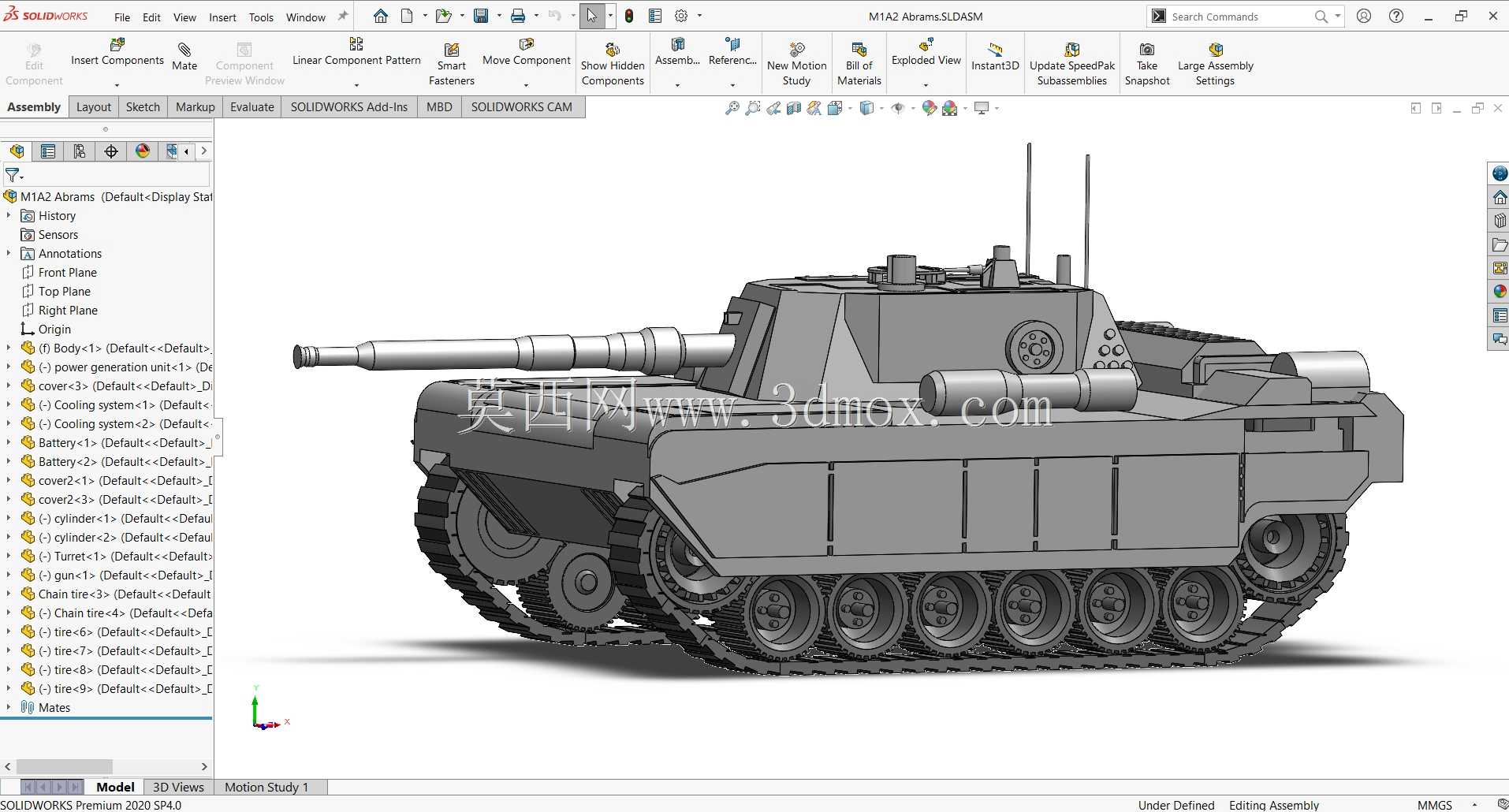Click Zoom to Area icon in view toolbar

click(753, 108)
